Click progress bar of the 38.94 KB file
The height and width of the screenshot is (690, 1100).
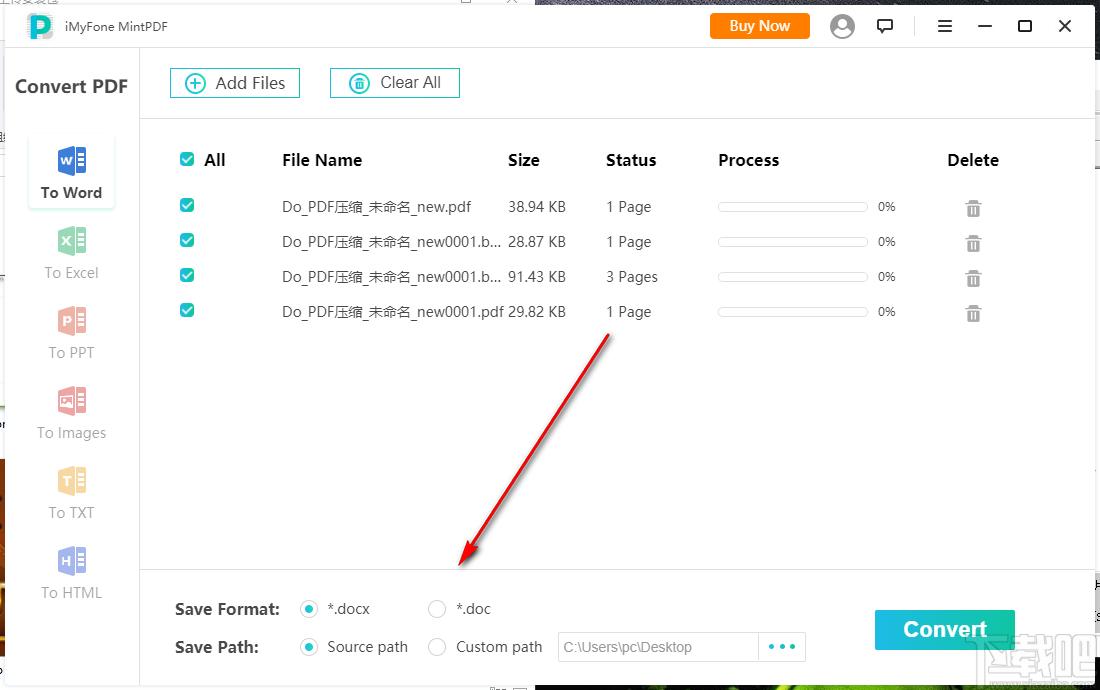click(x=793, y=207)
